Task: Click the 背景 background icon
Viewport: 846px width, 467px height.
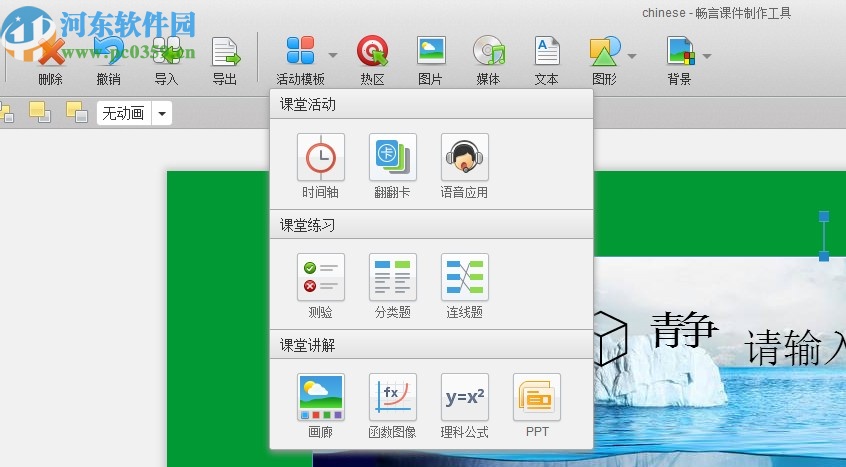Action: (x=680, y=51)
